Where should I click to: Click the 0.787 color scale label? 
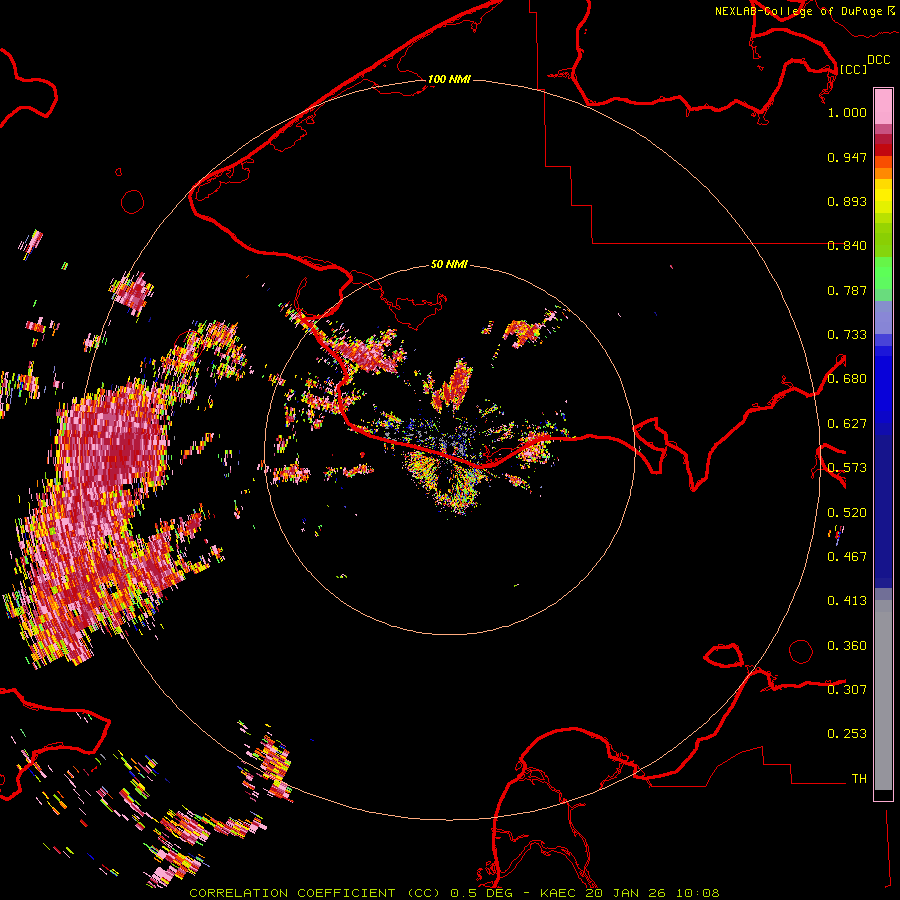point(847,290)
